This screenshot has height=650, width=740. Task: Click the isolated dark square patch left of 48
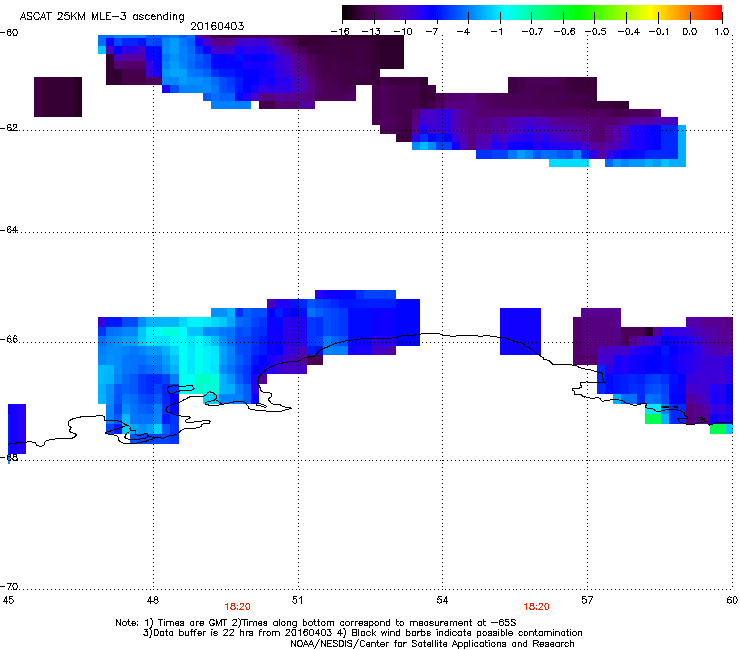(x=58, y=97)
